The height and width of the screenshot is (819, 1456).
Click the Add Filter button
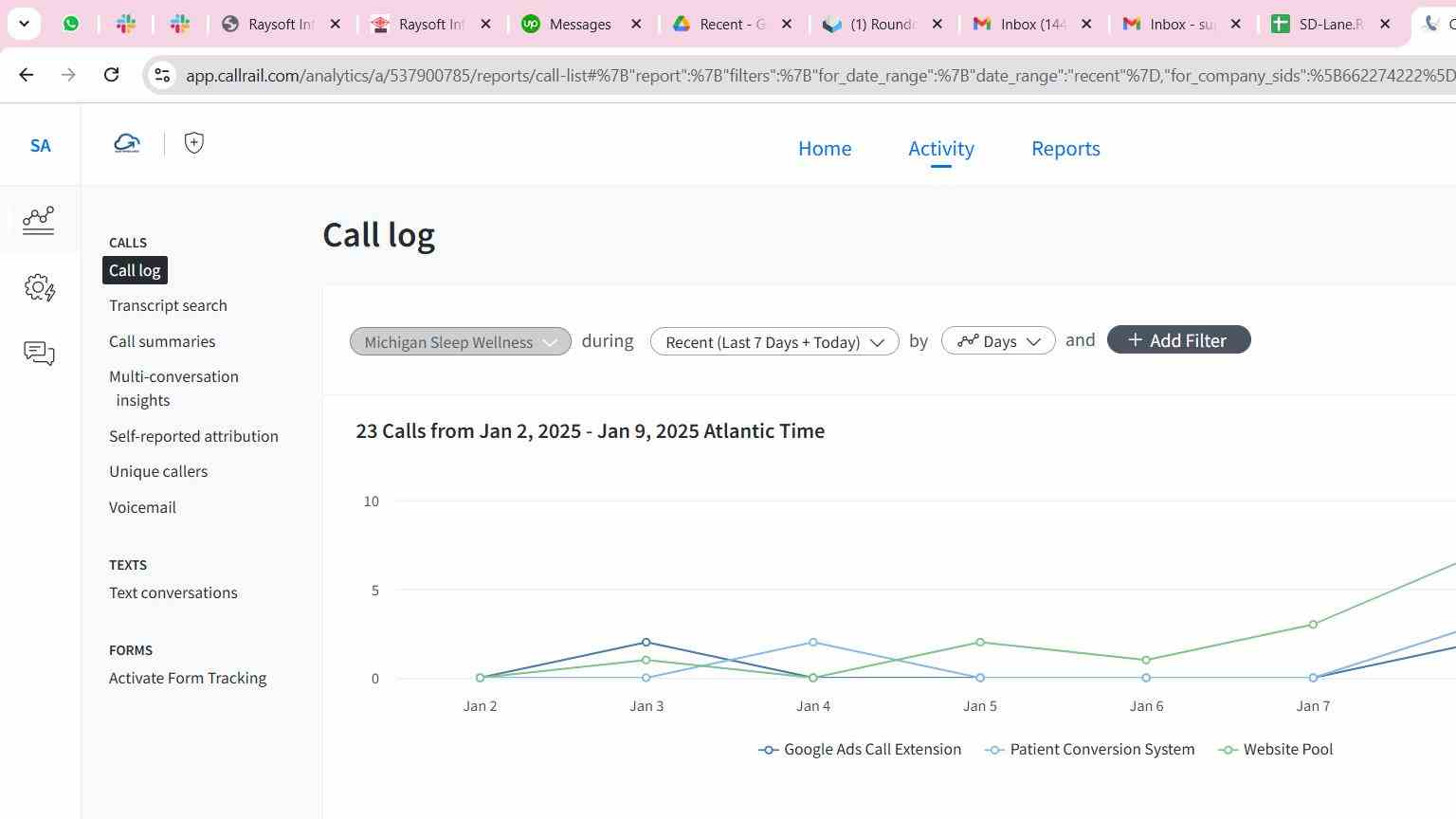pos(1178,340)
